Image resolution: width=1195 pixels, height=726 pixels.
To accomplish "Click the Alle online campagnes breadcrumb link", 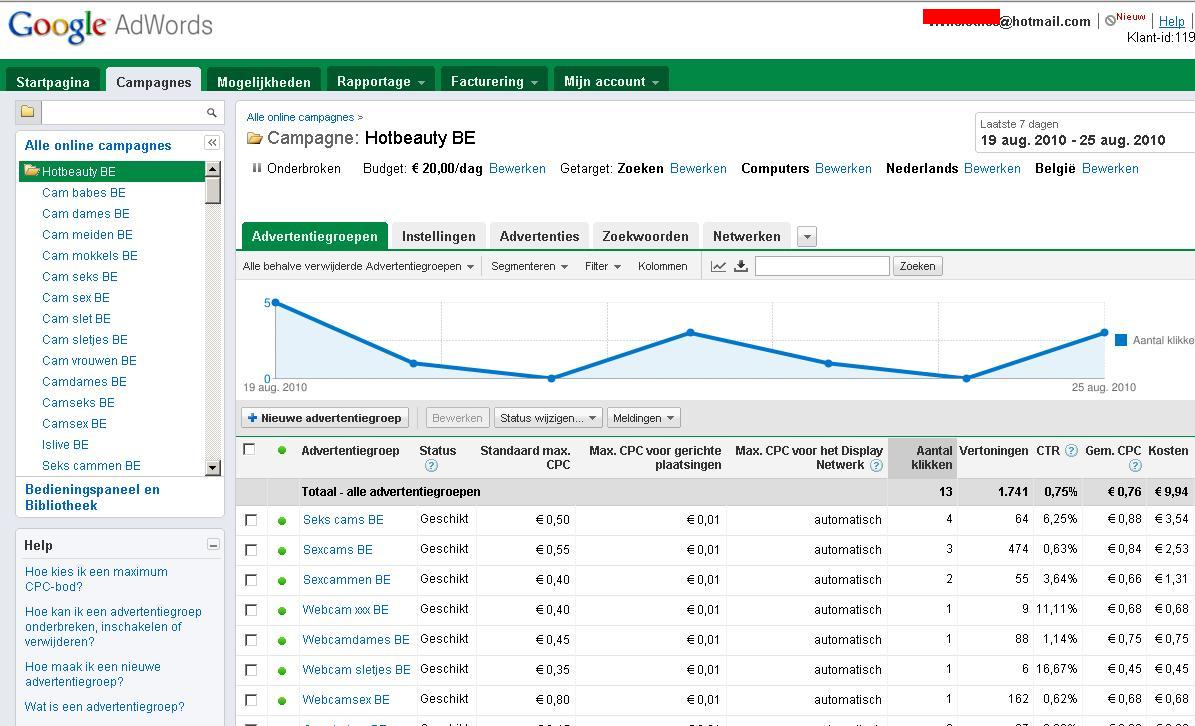I will tap(300, 117).
